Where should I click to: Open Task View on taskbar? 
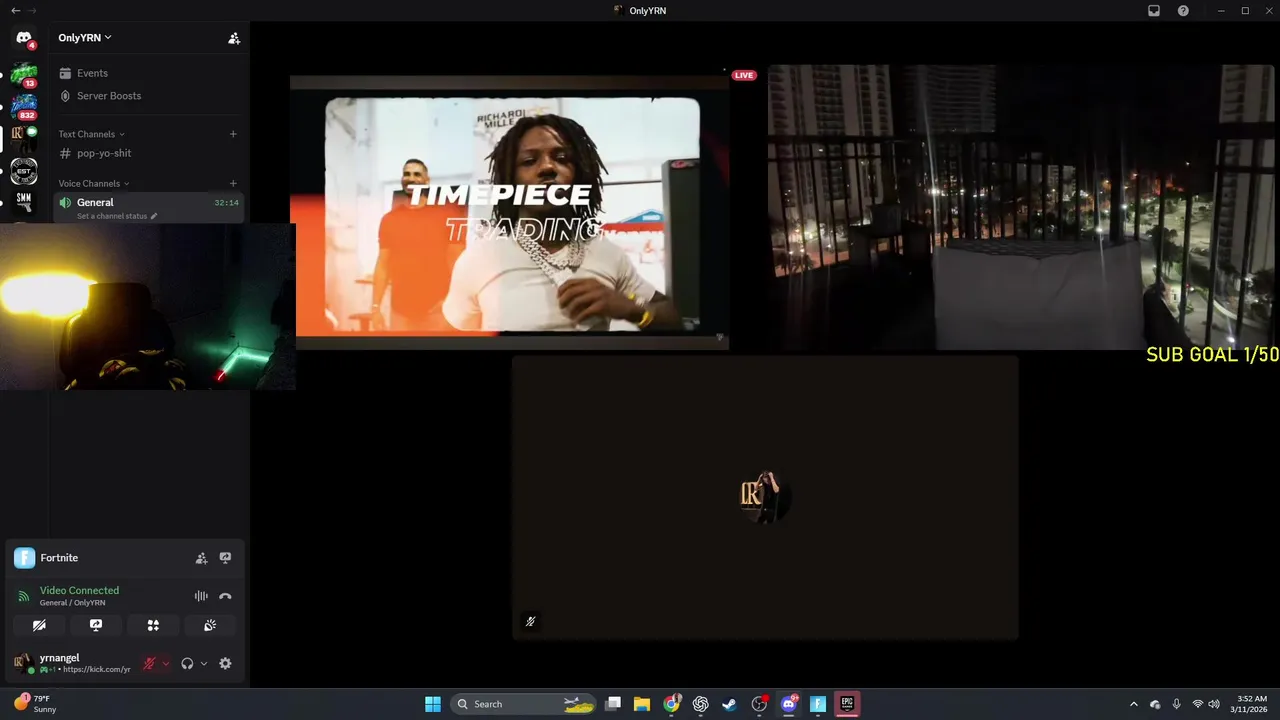pos(613,704)
